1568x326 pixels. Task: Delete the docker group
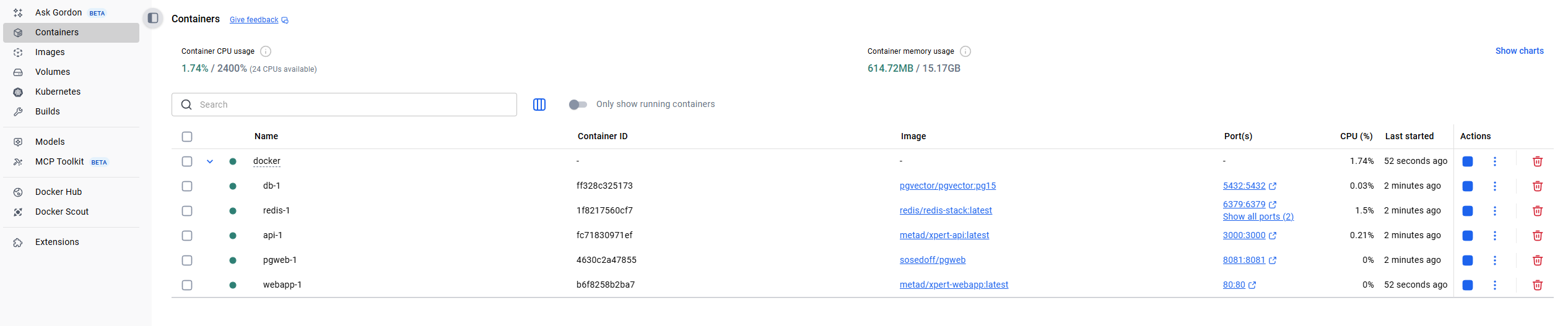coord(1538,161)
